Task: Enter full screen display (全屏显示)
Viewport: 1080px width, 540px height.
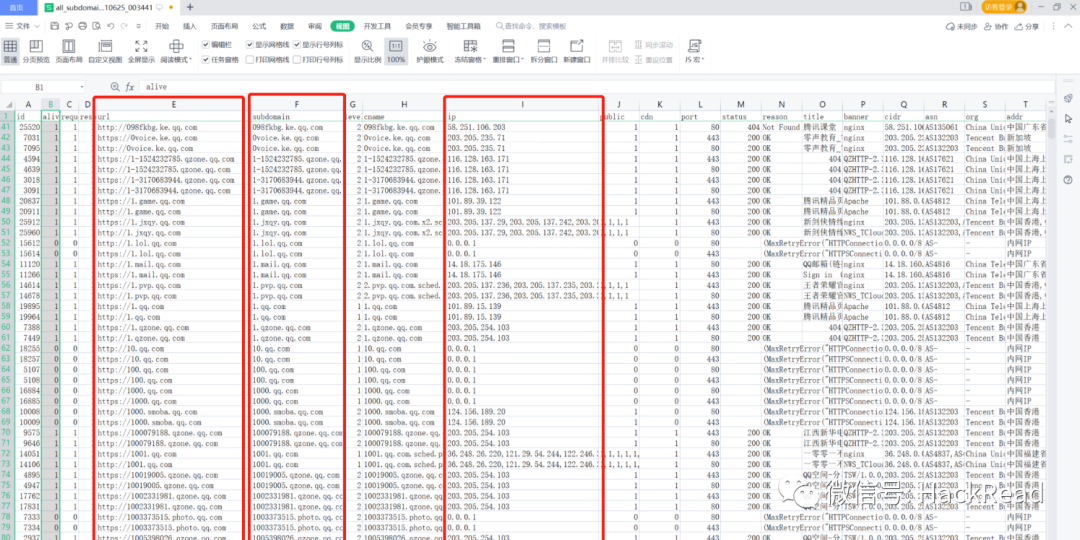Action: point(141,52)
